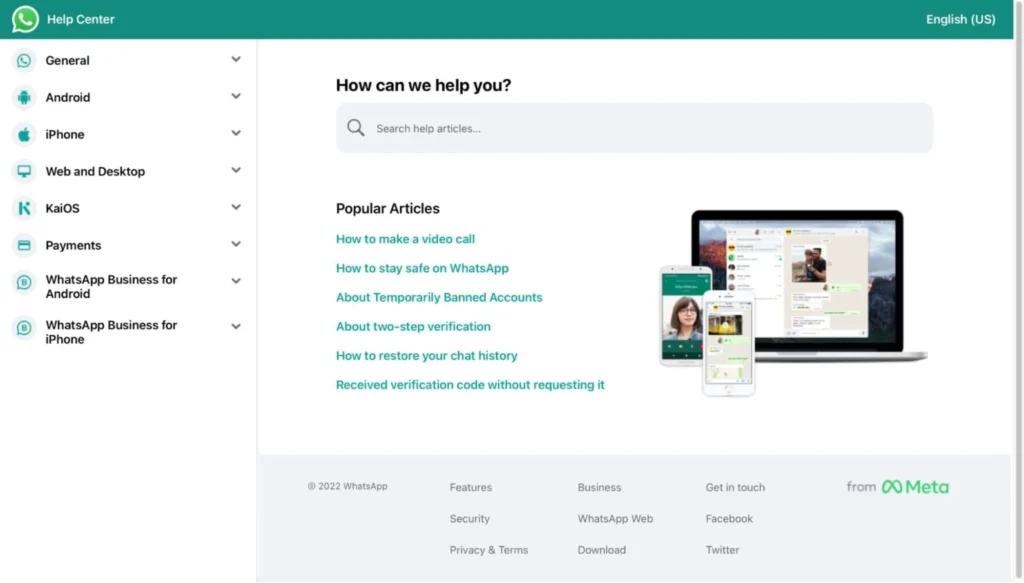1024x583 pixels.
Task: Click the Get in touch footer link
Action: 735,488
